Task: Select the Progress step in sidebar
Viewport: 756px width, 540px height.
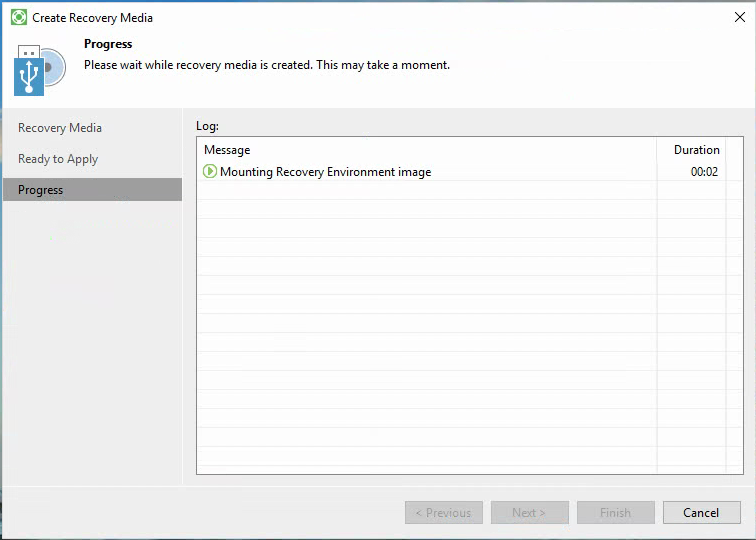Action: coord(93,189)
